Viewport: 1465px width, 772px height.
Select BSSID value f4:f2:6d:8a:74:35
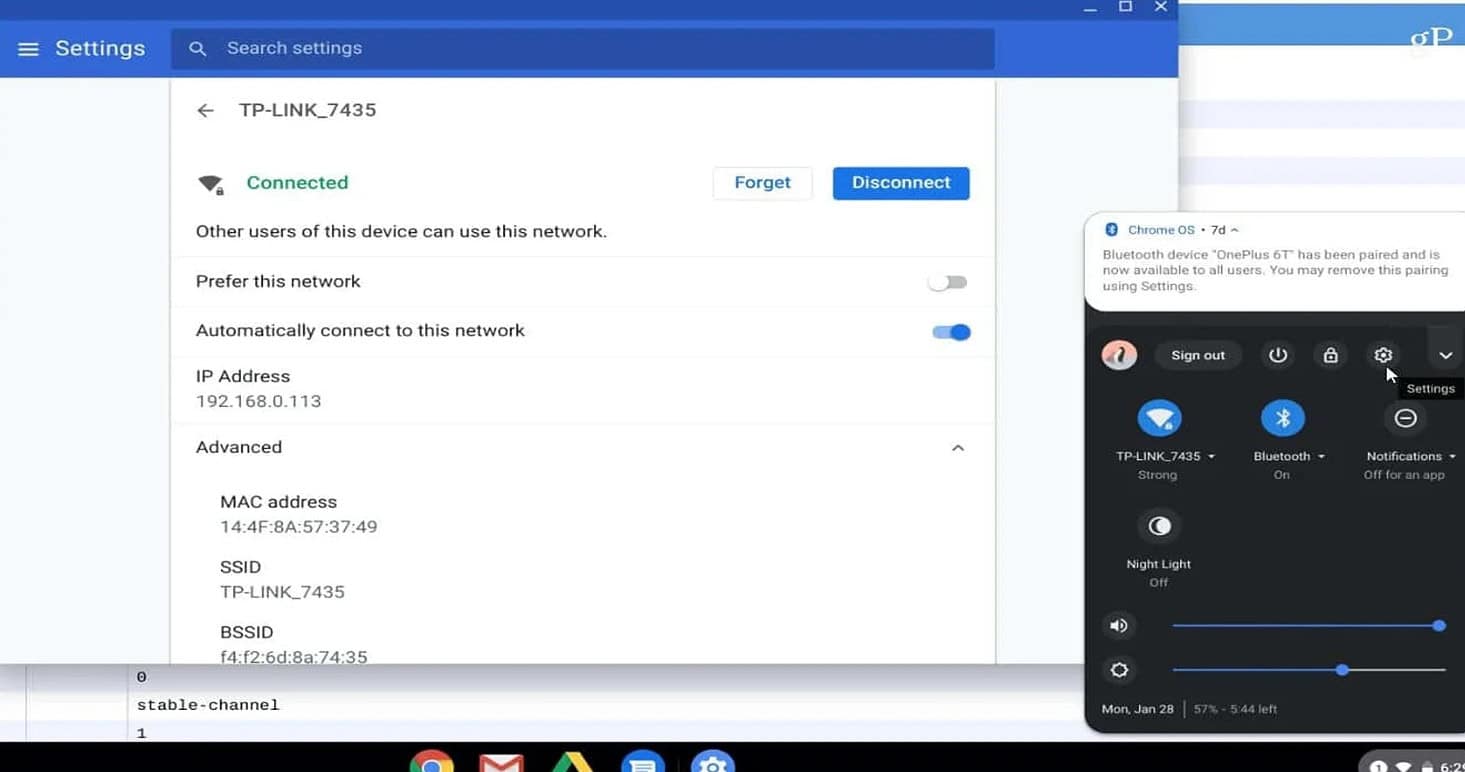click(x=293, y=657)
